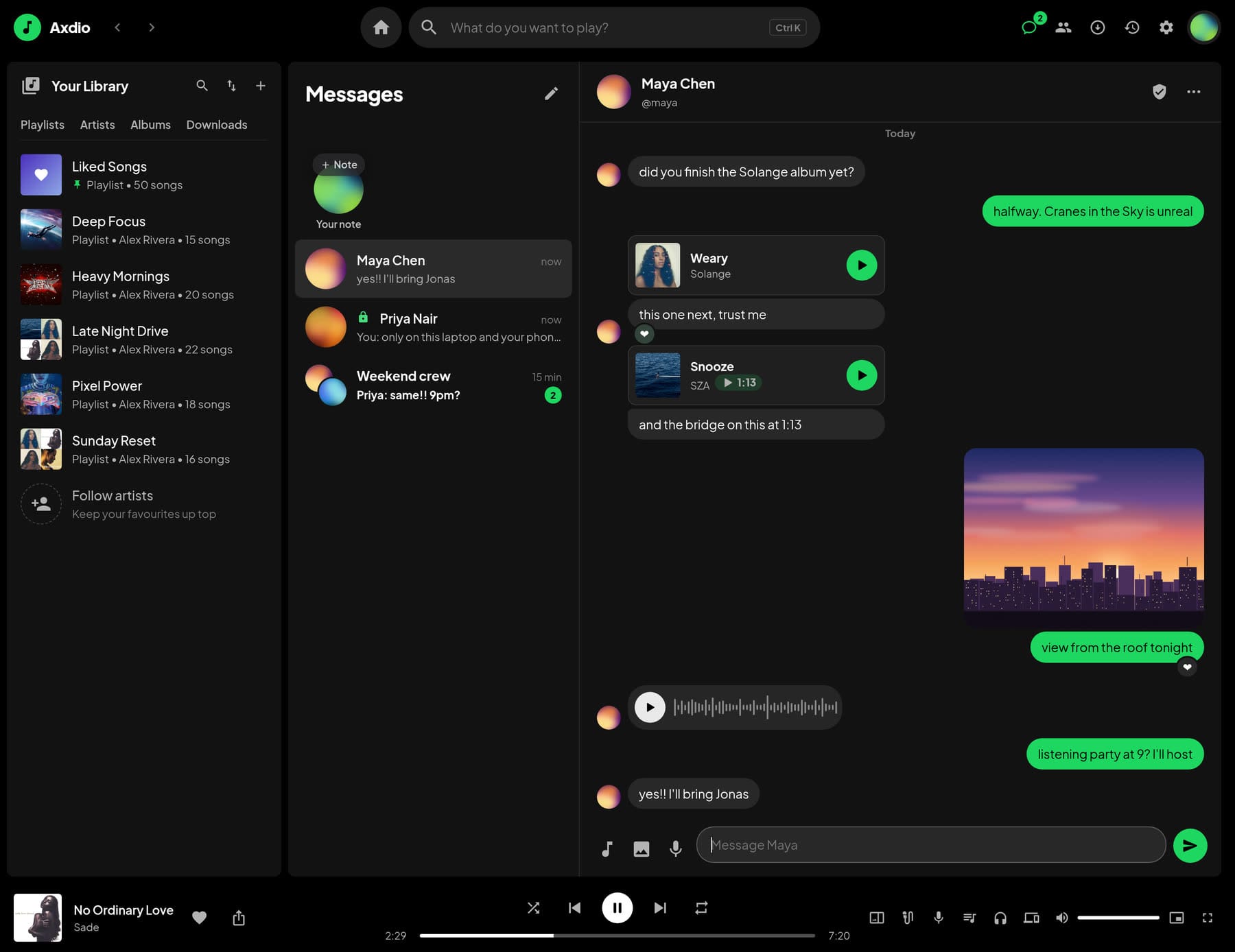Open the play queue icon
Image resolution: width=1235 pixels, height=952 pixels.
point(969,918)
